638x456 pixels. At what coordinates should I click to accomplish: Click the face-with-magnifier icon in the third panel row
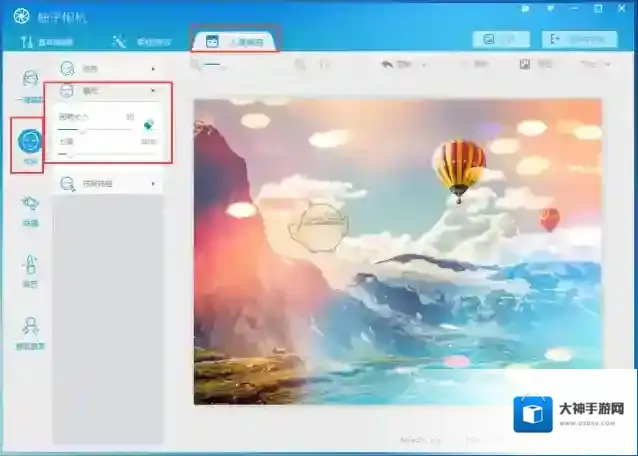point(68,184)
